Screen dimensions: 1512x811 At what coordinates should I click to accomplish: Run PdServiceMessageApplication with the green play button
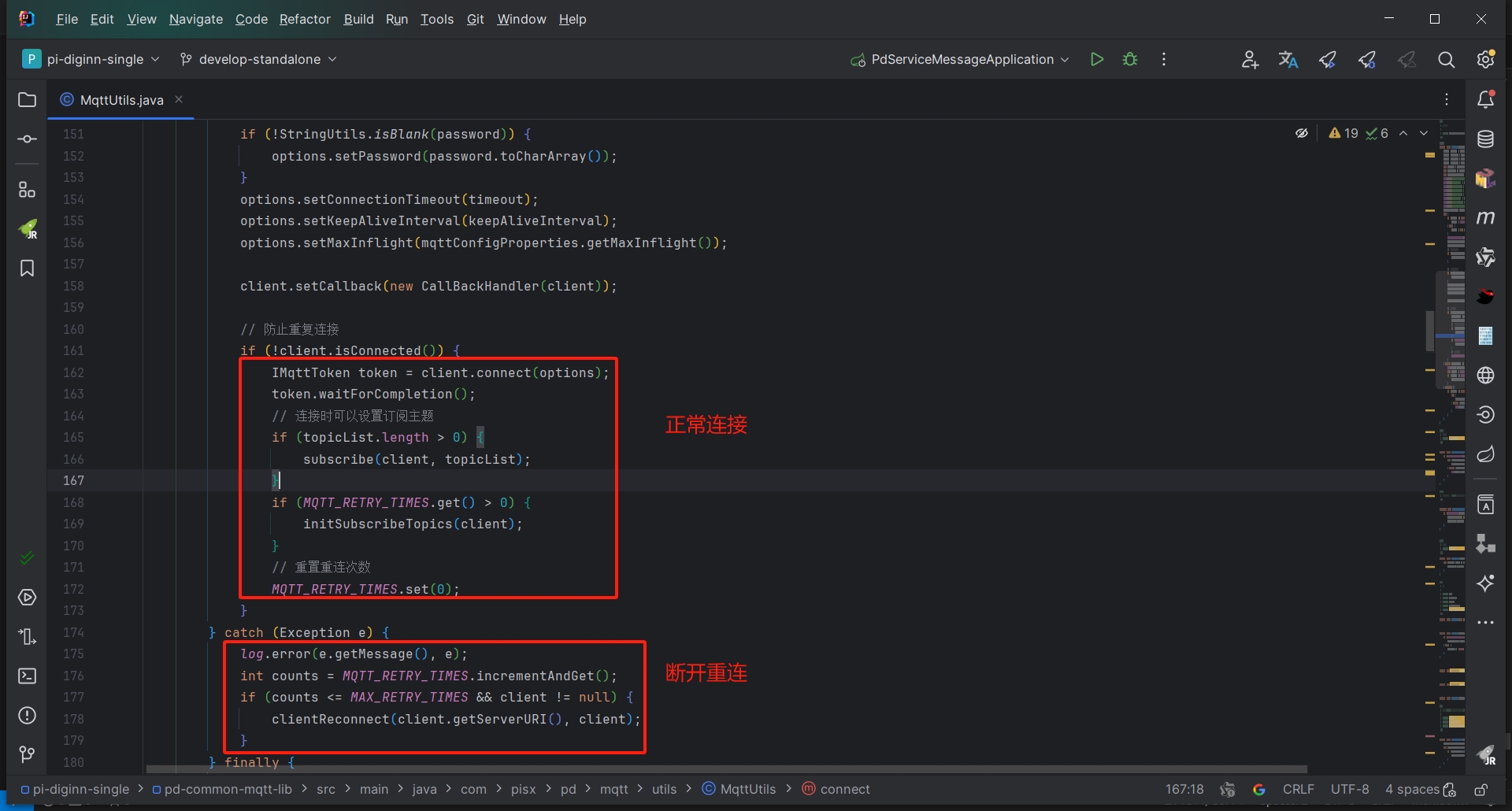(1096, 60)
